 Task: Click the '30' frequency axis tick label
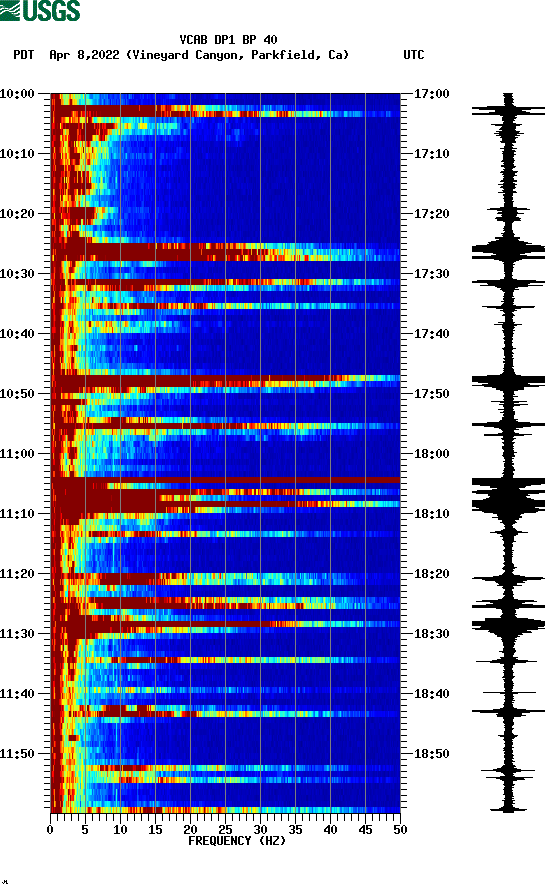tap(260, 830)
